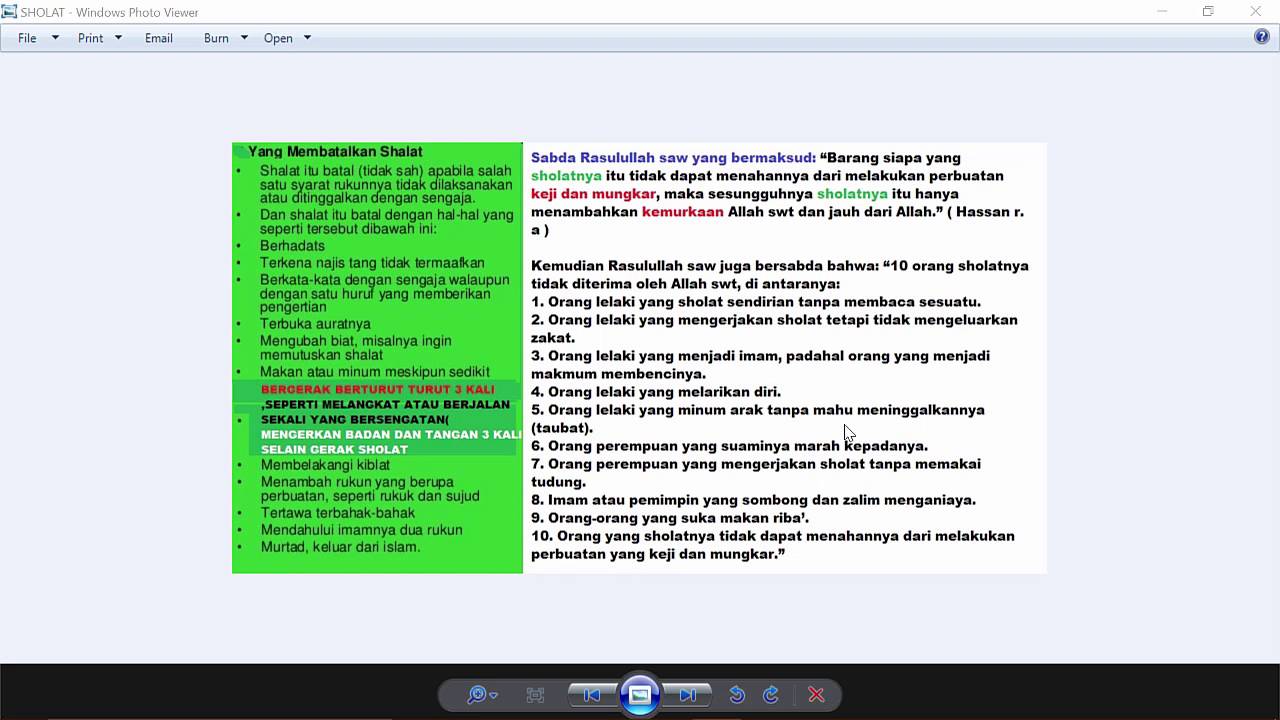Expand the Print dropdown arrow
This screenshot has width=1280, height=720.
[118, 38]
